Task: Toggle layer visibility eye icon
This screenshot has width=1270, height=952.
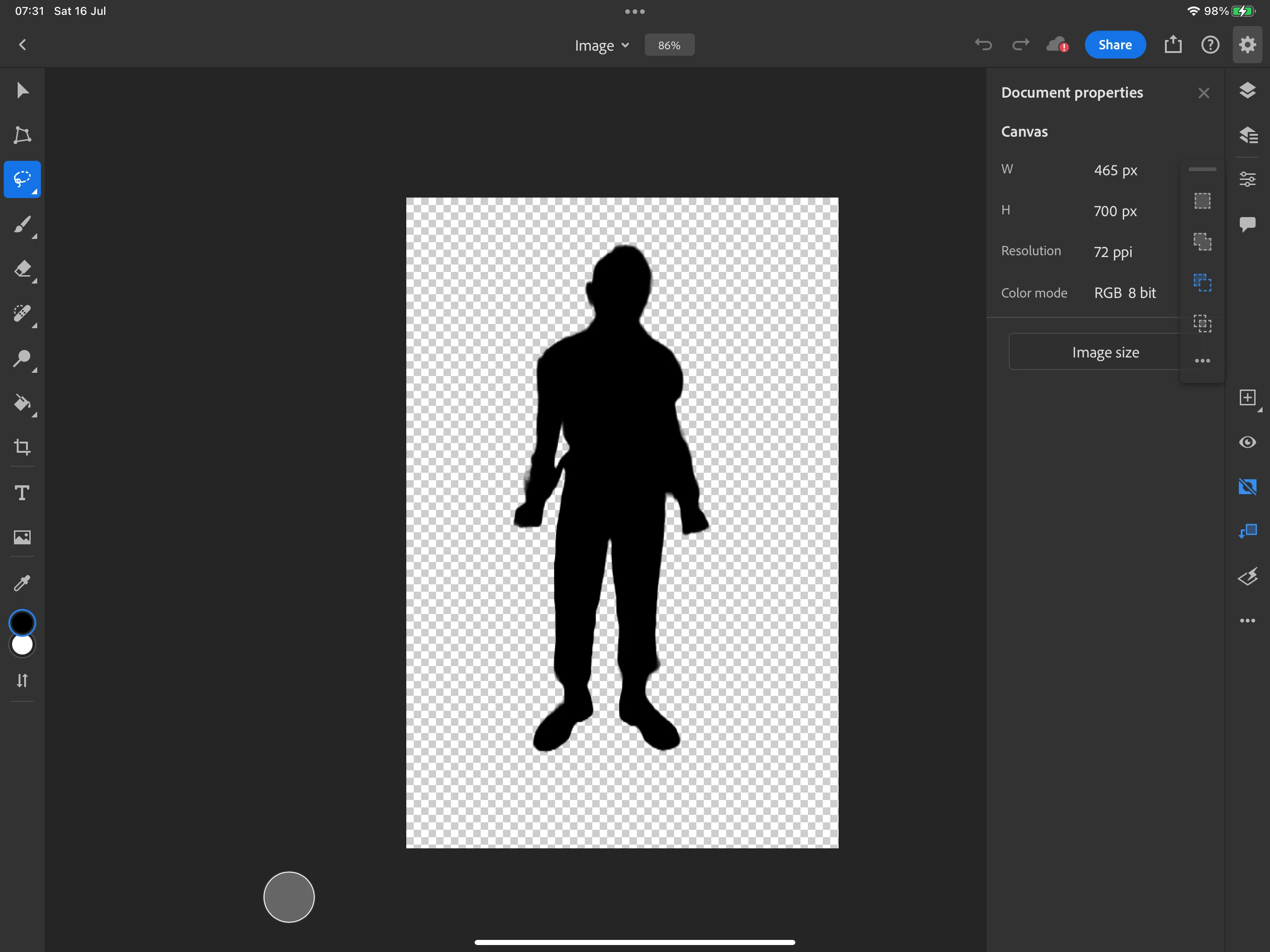Action: point(1247,442)
